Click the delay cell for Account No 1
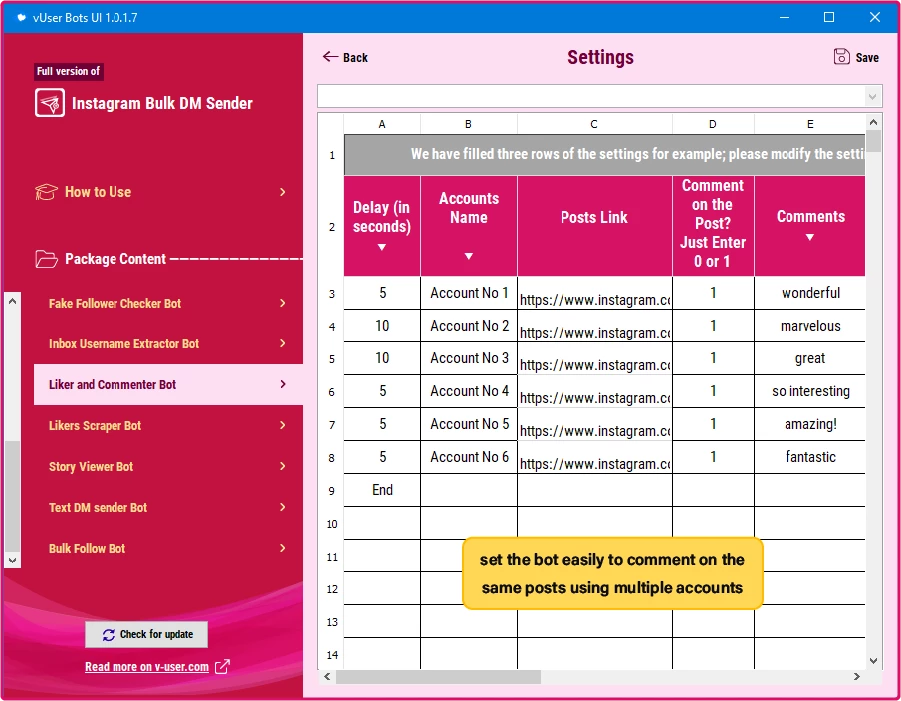The image size is (901, 701). pos(382,293)
